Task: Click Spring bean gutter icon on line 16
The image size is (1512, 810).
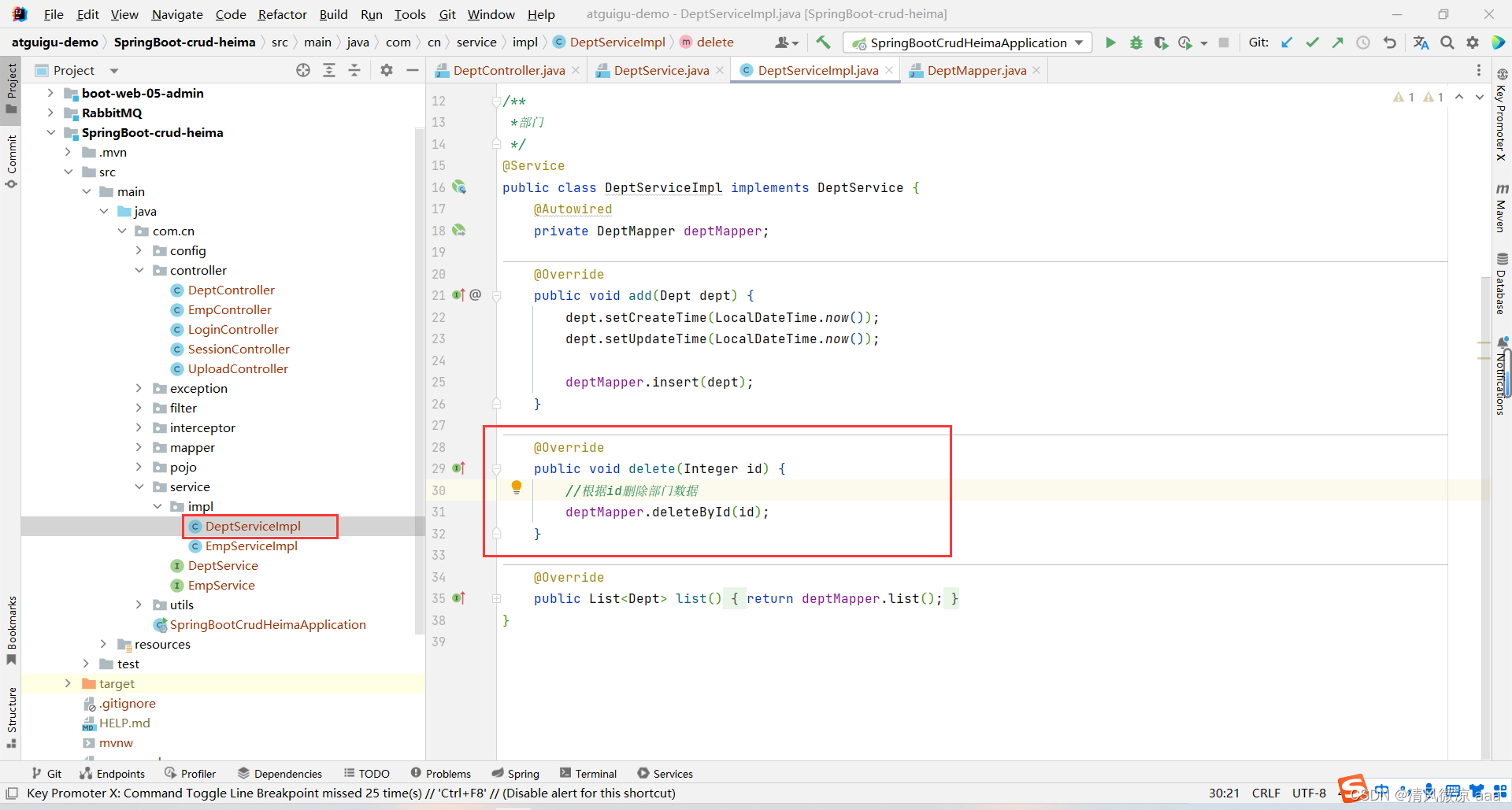Action: (x=459, y=187)
